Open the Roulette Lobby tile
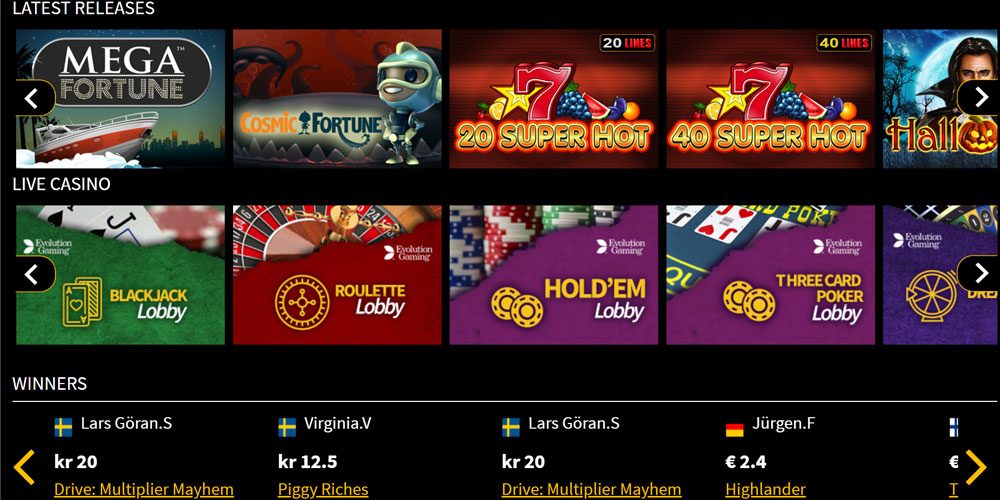1000x500 pixels. pos(337,275)
